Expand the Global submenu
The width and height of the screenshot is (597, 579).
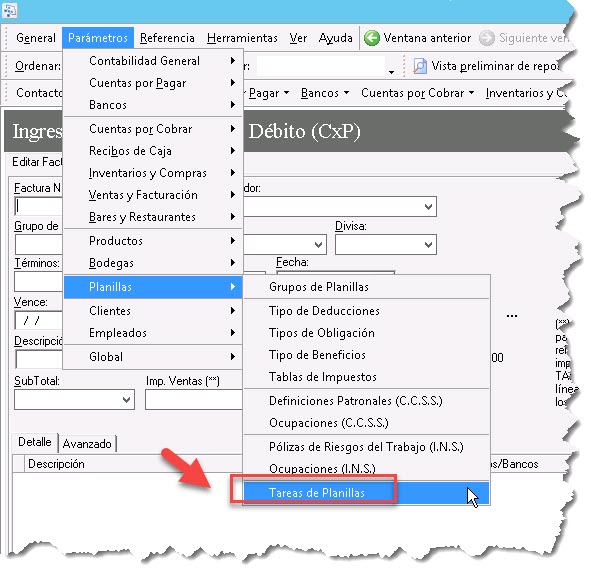(153, 357)
